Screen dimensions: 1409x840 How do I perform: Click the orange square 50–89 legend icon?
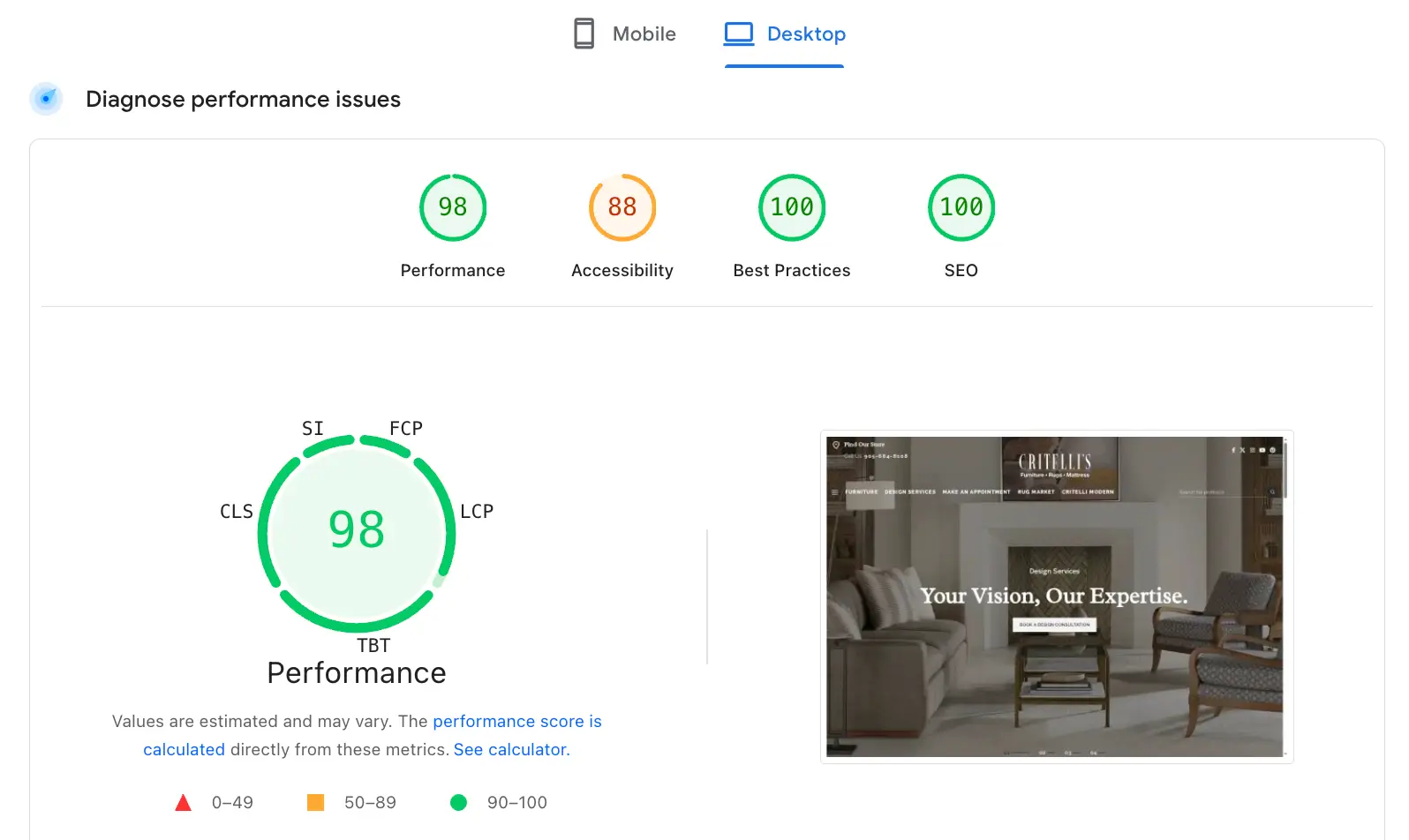click(x=315, y=803)
